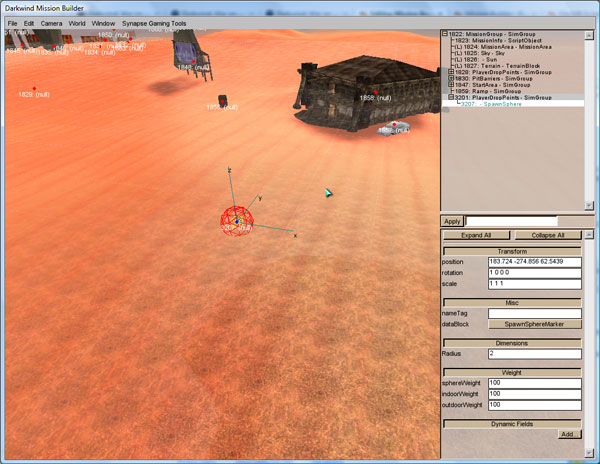Collapse the 1822 MissionGroup tree node

click(446, 34)
